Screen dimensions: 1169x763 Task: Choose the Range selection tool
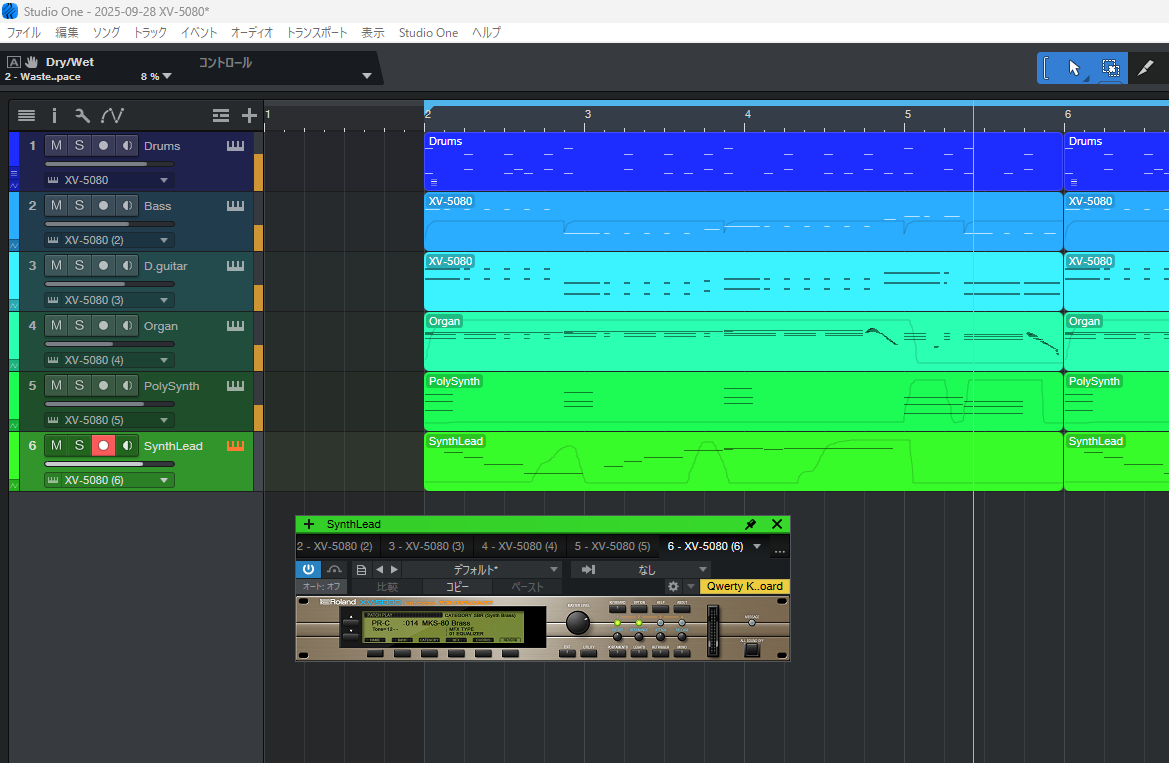(x=1110, y=68)
